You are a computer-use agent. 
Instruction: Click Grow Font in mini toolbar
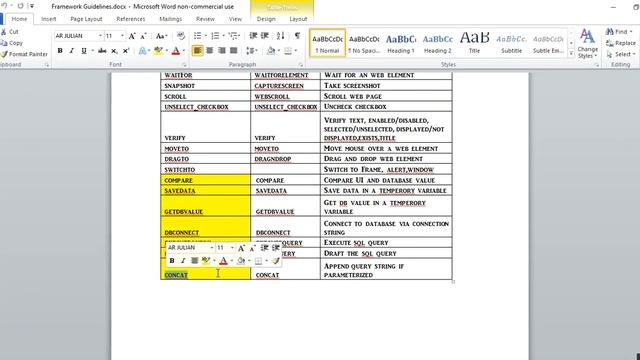241,248
